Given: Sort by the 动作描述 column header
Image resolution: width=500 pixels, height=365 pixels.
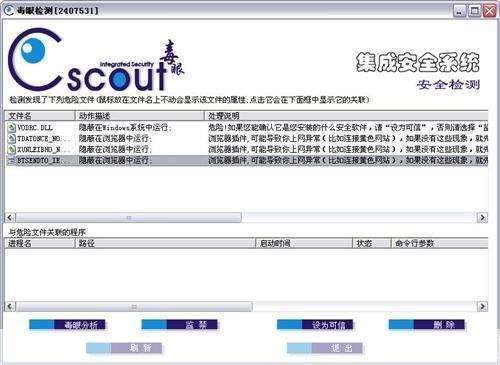Looking at the screenshot, I should coord(139,116).
